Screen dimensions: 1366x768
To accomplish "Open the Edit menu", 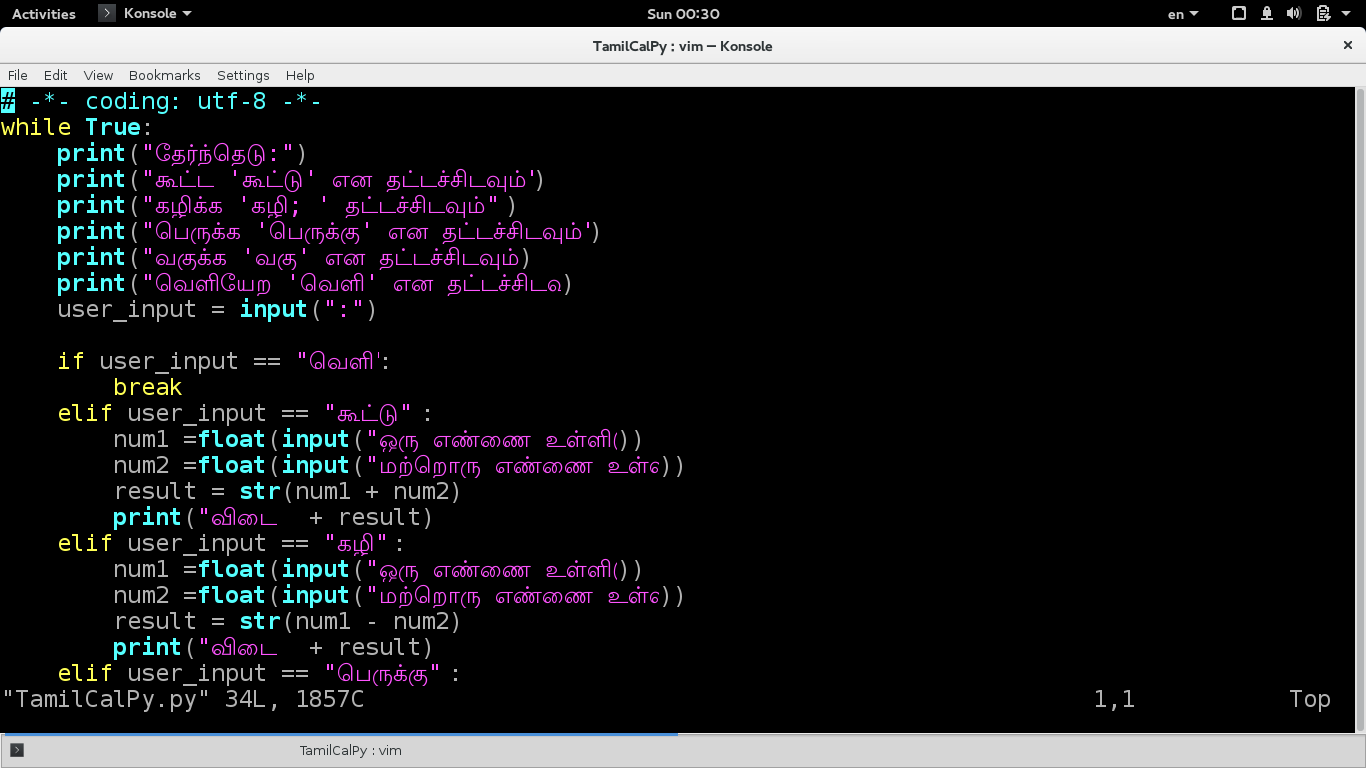I will (55, 75).
